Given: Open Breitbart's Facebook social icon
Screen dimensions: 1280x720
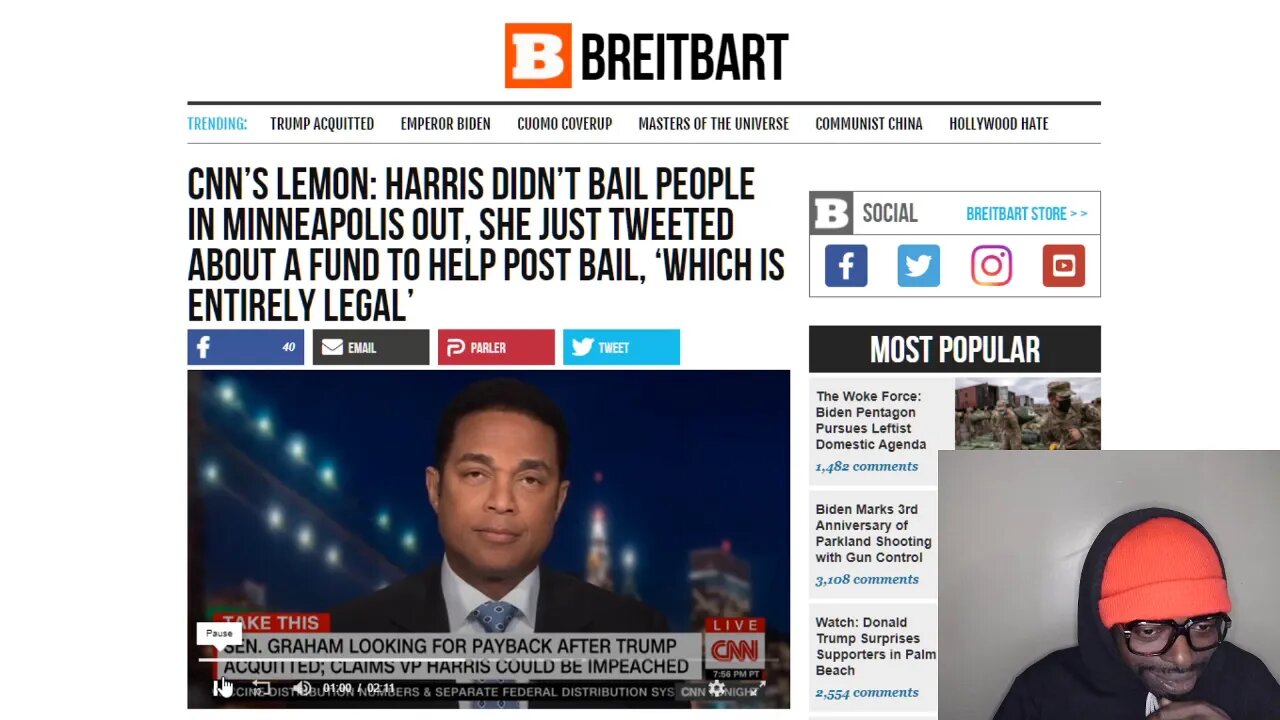Looking at the screenshot, I should click(x=846, y=266).
